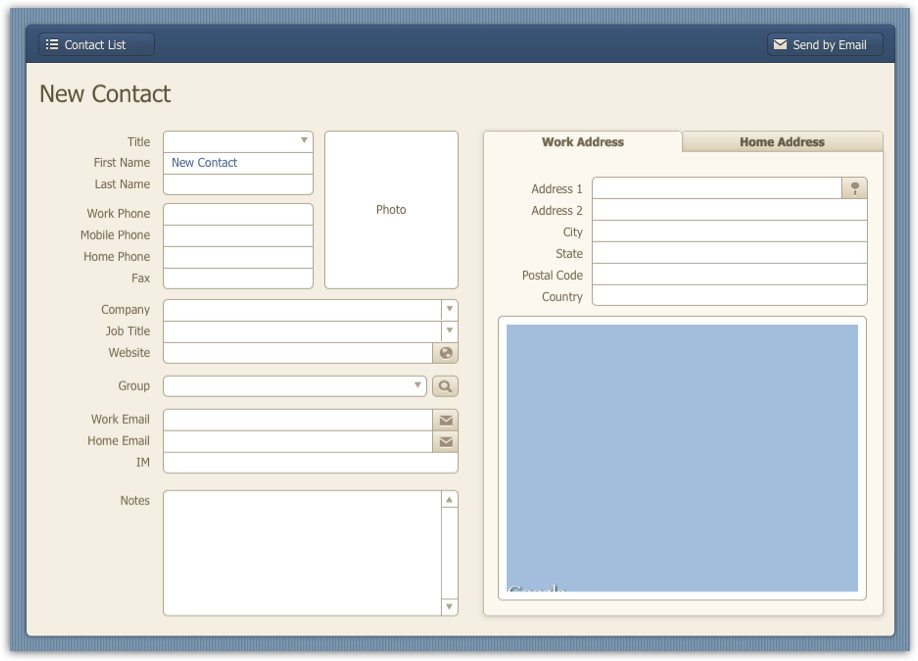Open the Group search magnifier
Viewport: 918px width, 661px height.
445,386
